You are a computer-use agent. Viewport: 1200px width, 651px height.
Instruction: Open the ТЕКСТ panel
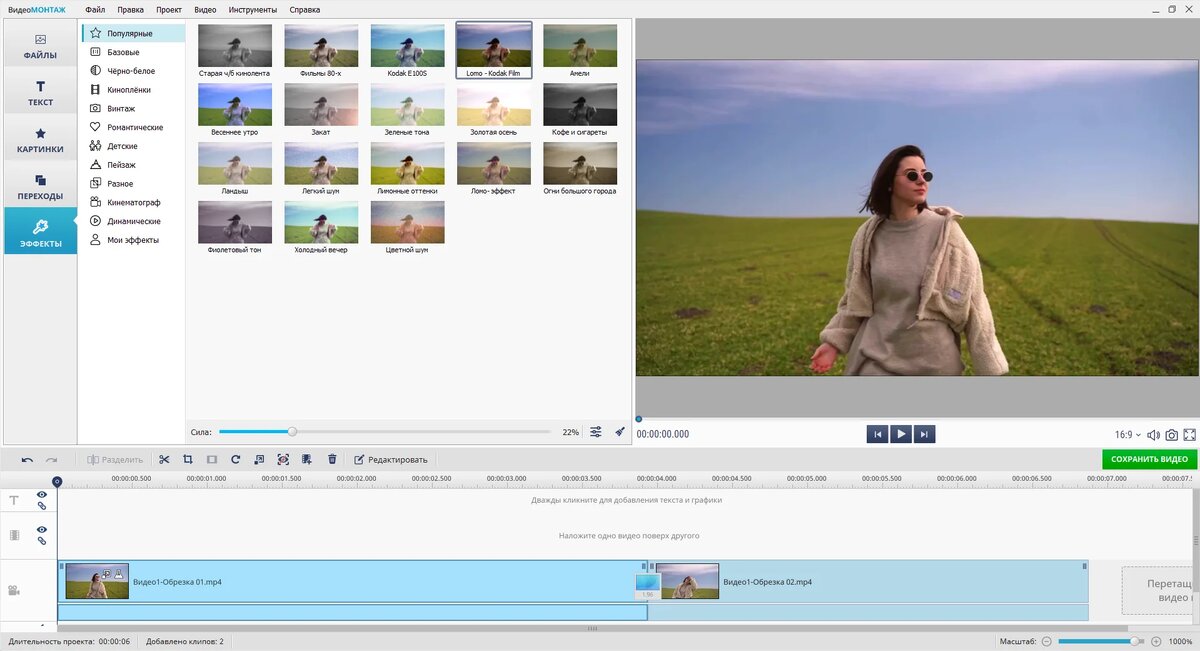[x=40, y=91]
